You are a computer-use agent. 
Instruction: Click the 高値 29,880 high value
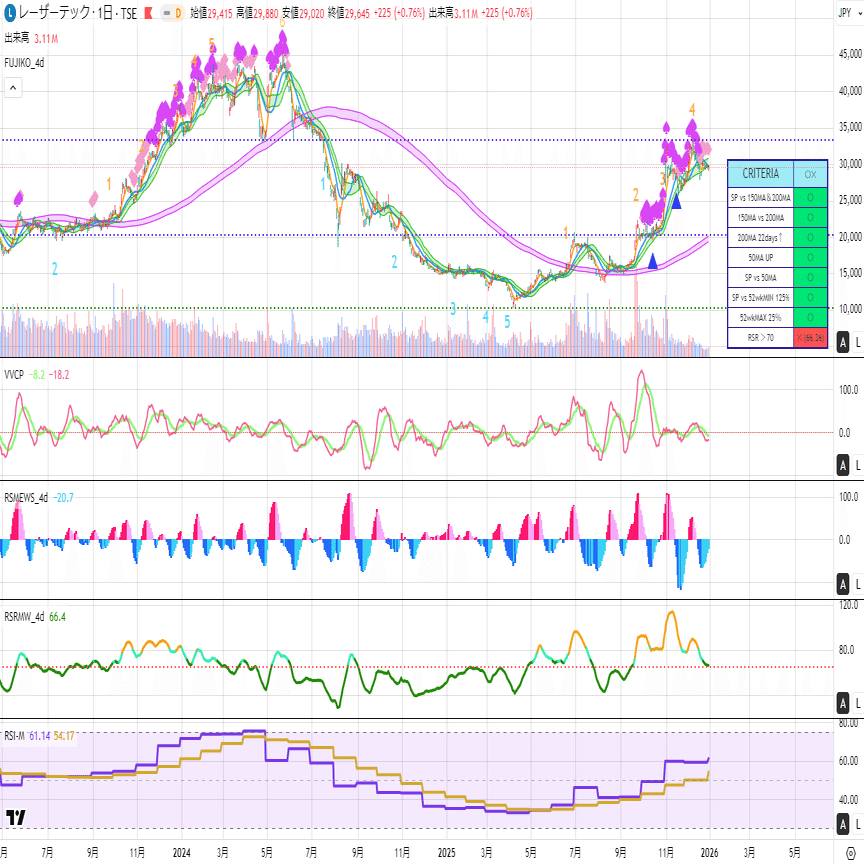click(257, 13)
